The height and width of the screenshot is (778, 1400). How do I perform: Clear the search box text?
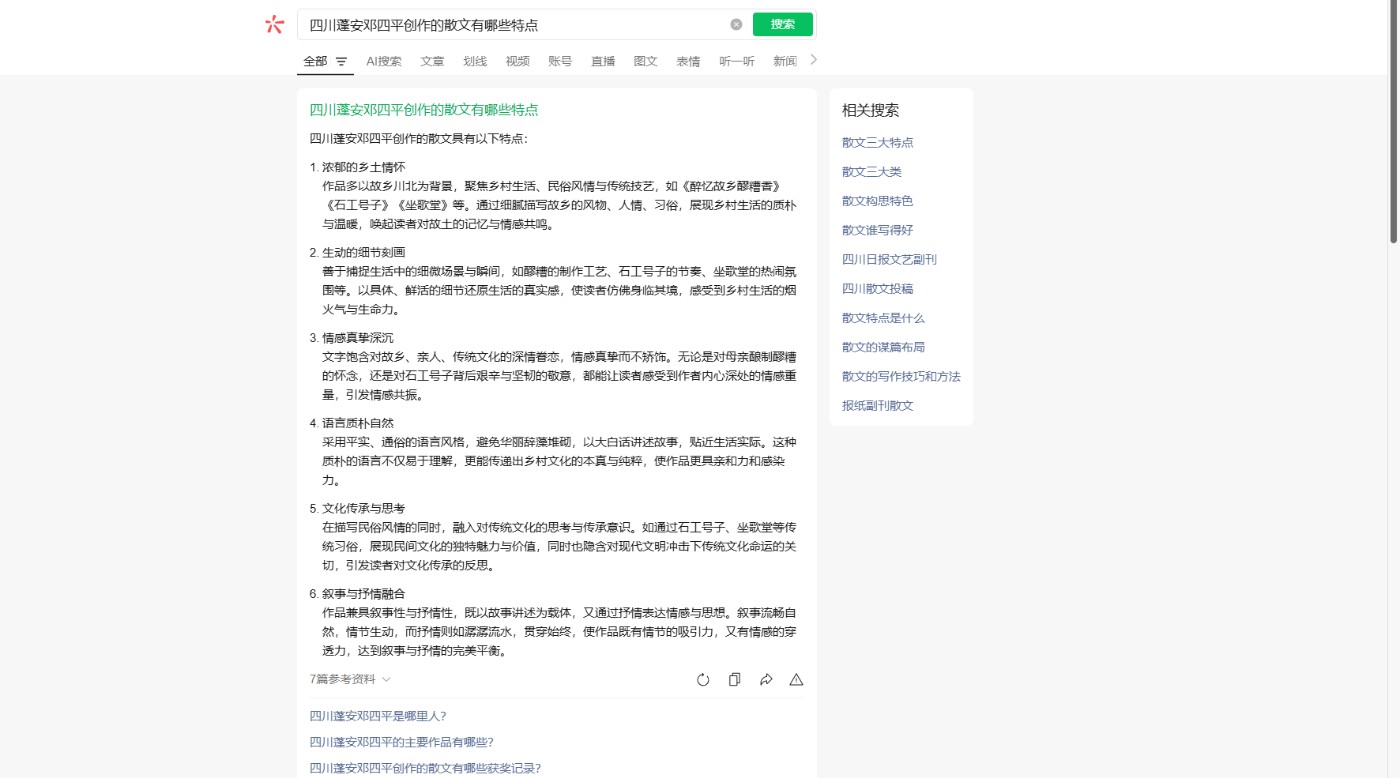pos(736,24)
